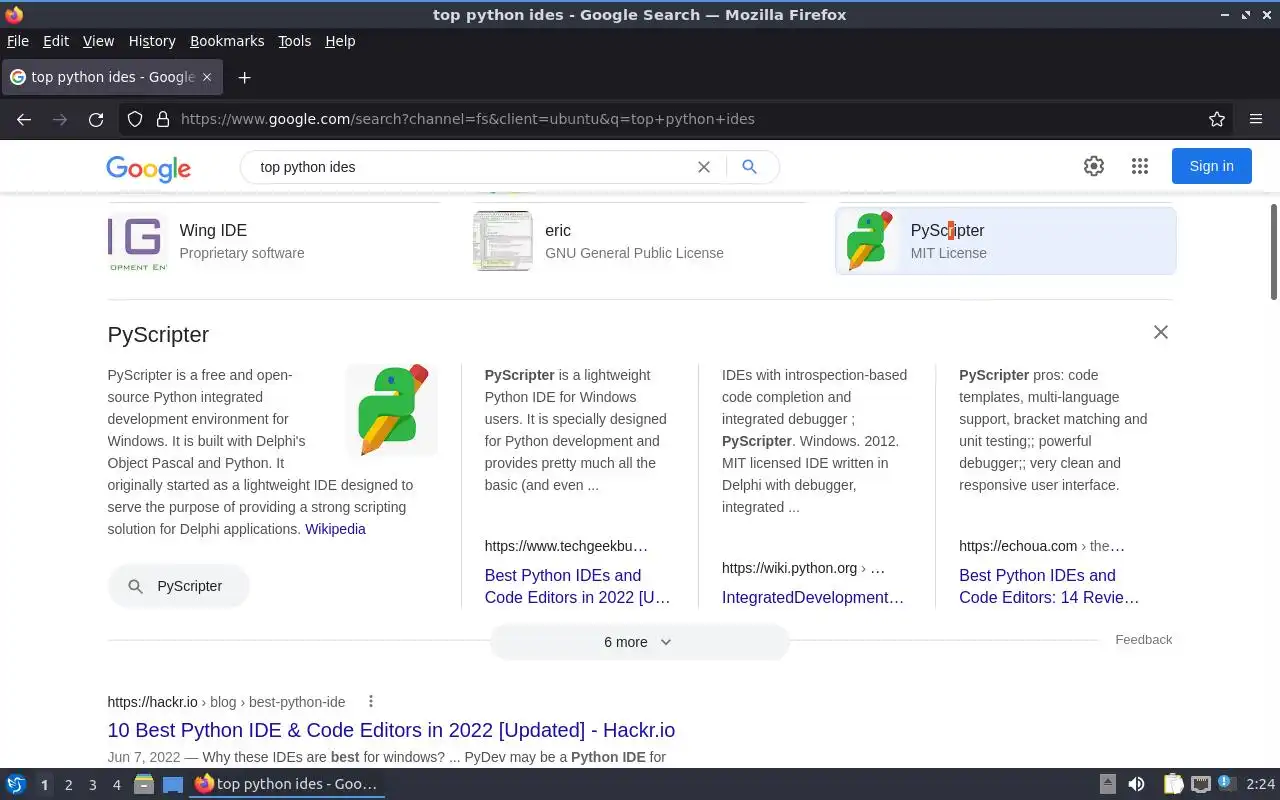The height and width of the screenshot is (800, 1280).
Task: Reload the page using the refresh icon
Action: tap(96, 119)
